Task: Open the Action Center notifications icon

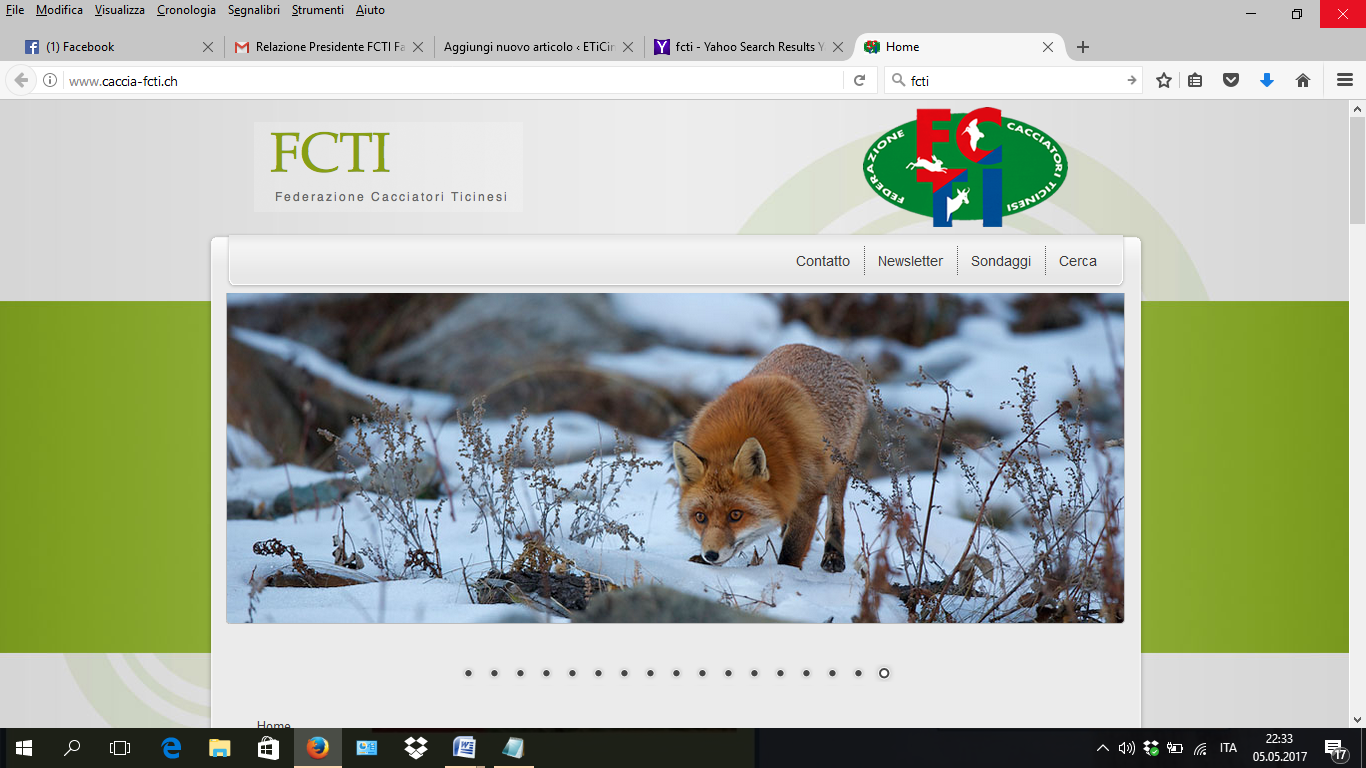Action: 1335,748
